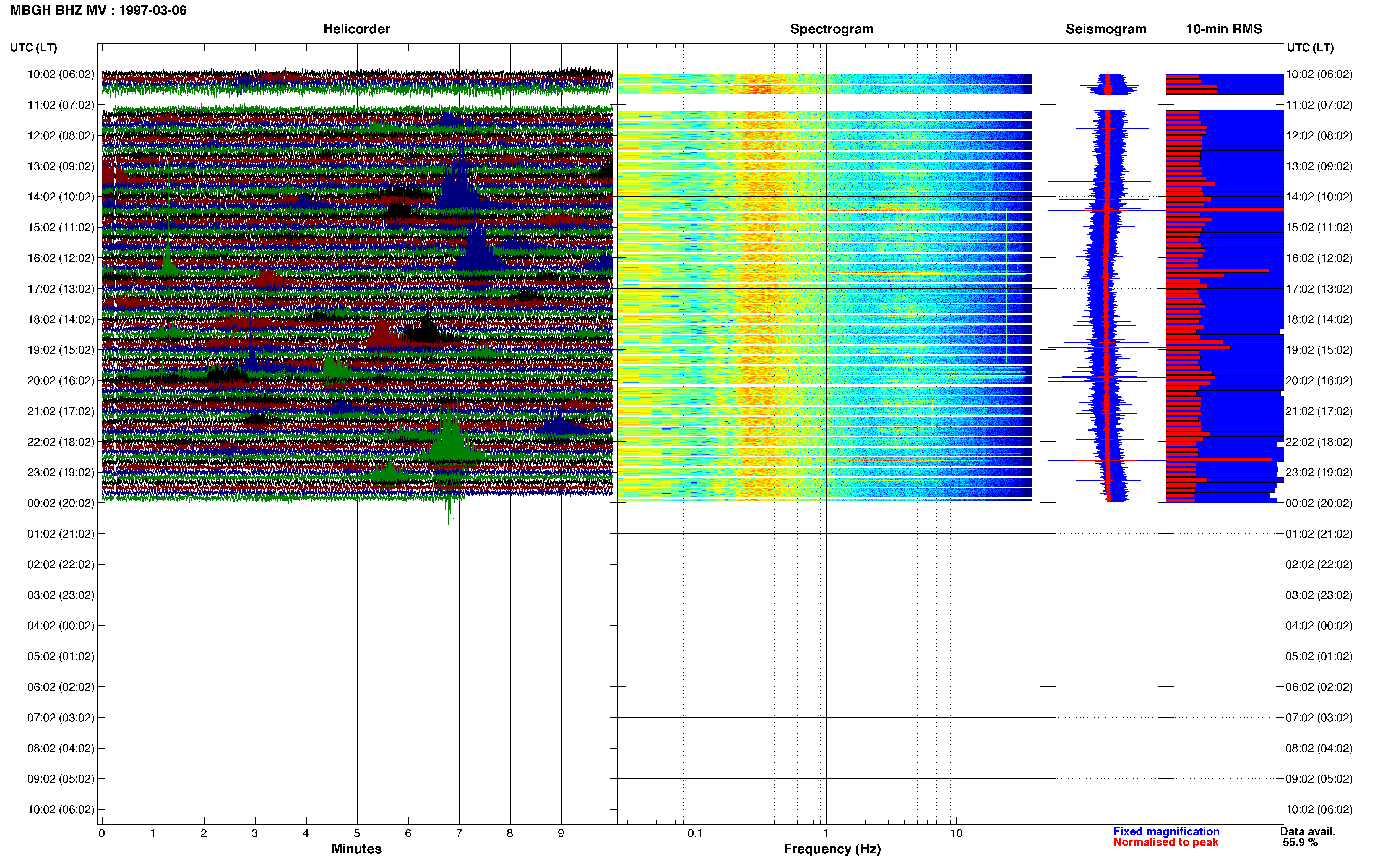Click '19:02 (15:02)' on Helicorder time axis
This screenshot has width=1388, height=868.
[61, 350]
